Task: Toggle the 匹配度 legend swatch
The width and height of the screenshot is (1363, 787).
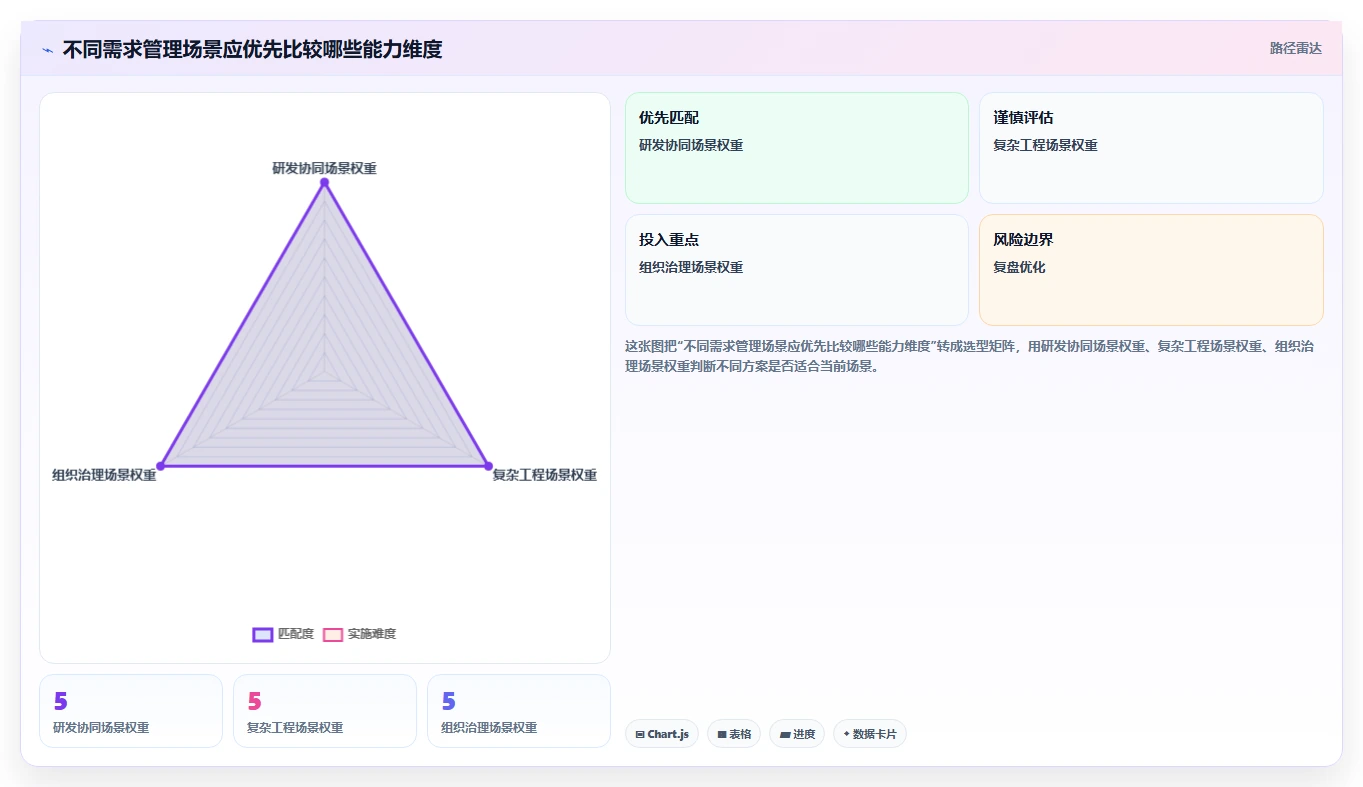Action: point(263,634)
